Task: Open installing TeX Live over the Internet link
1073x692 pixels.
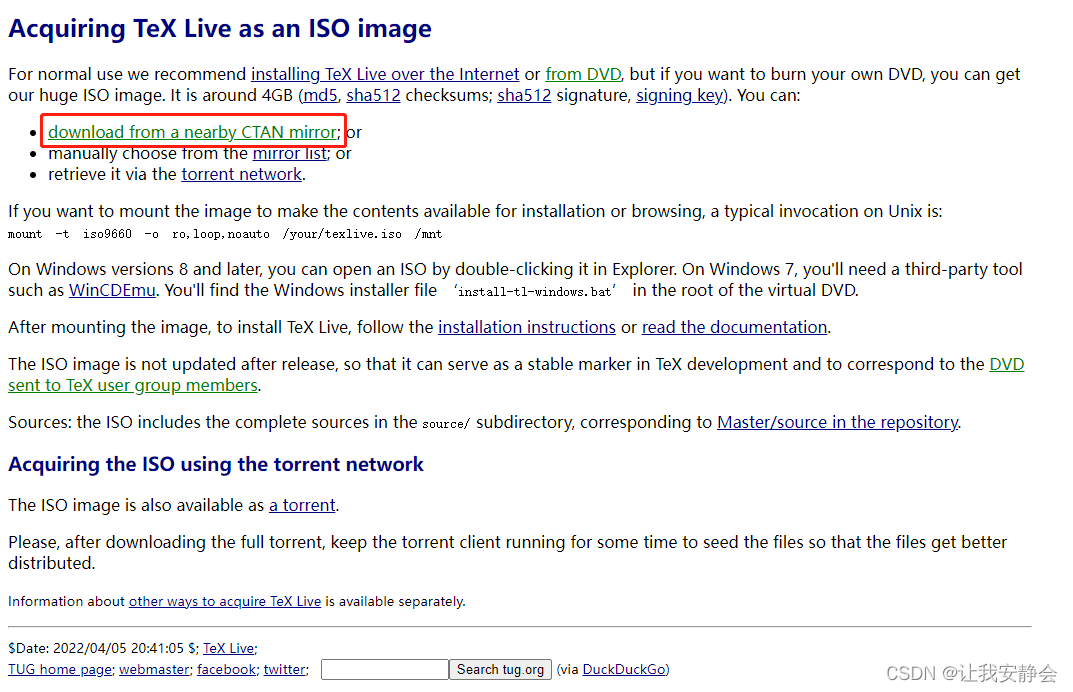Action: coord(385,74)
